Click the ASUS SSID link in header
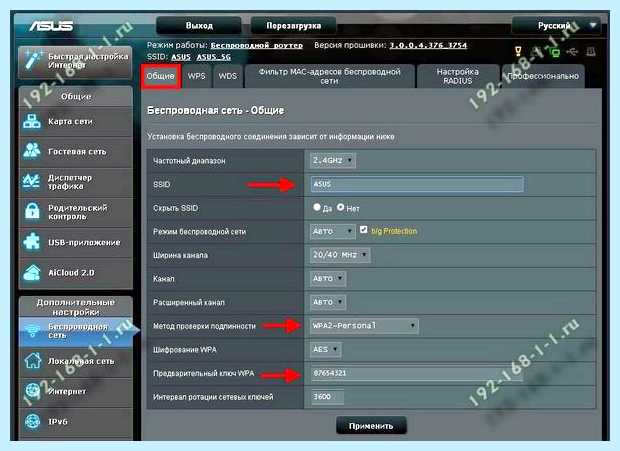The width and height of the screenshot is (620, 451). click(x=181, y=57)
